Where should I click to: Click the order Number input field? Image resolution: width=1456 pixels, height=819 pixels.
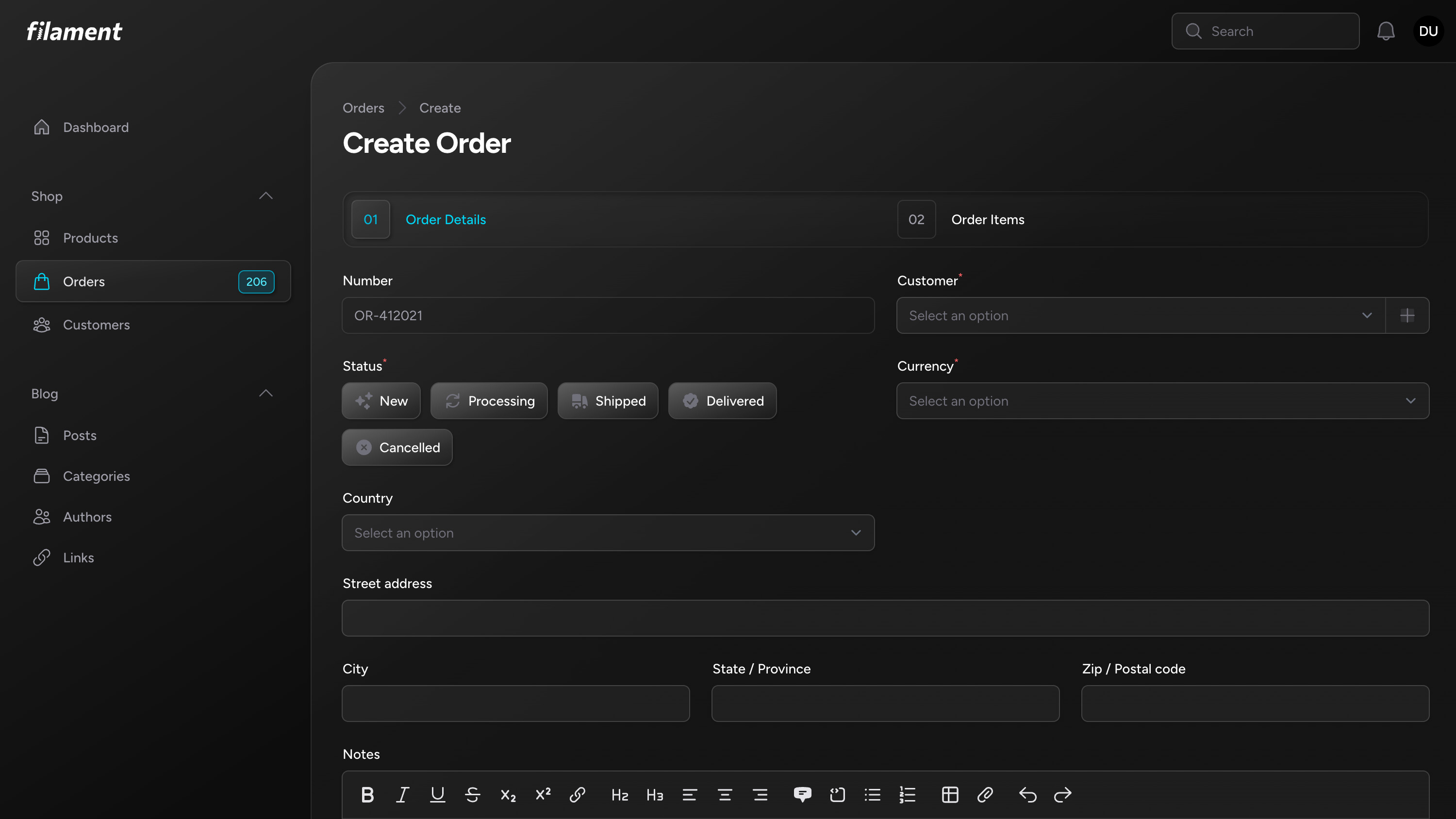click(x=608, y=315)
